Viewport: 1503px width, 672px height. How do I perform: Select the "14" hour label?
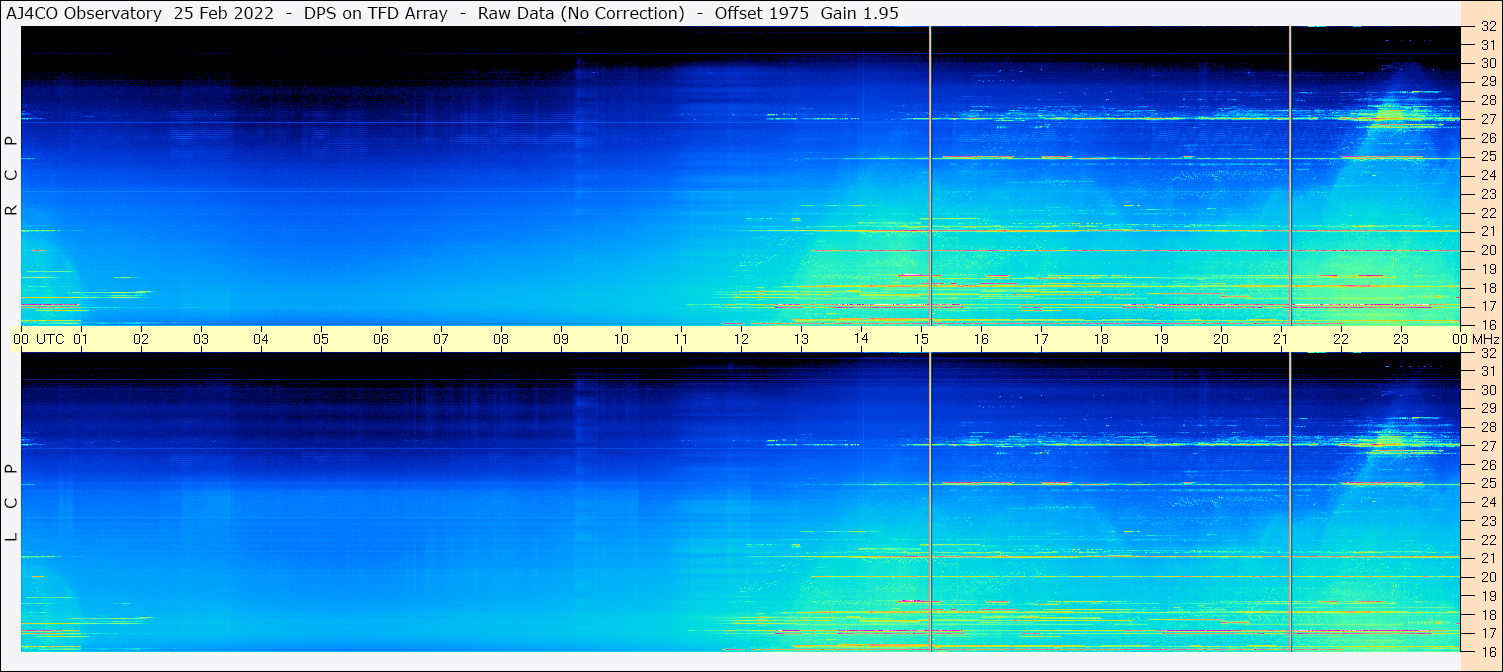861,339
